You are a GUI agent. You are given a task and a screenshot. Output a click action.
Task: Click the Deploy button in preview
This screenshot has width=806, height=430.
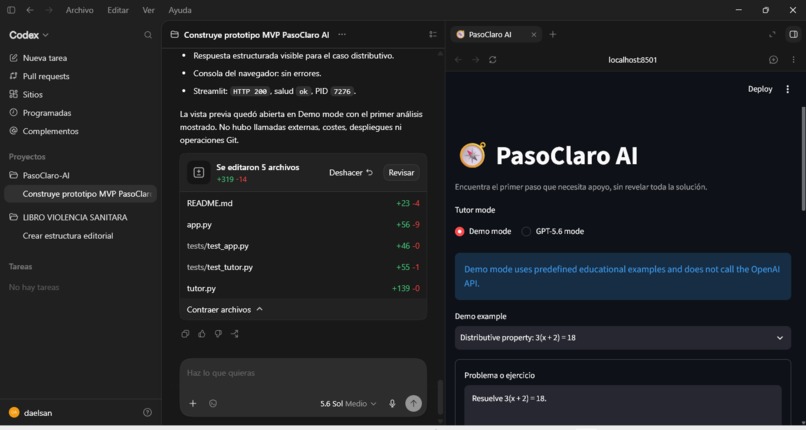(x=760, y=89)
